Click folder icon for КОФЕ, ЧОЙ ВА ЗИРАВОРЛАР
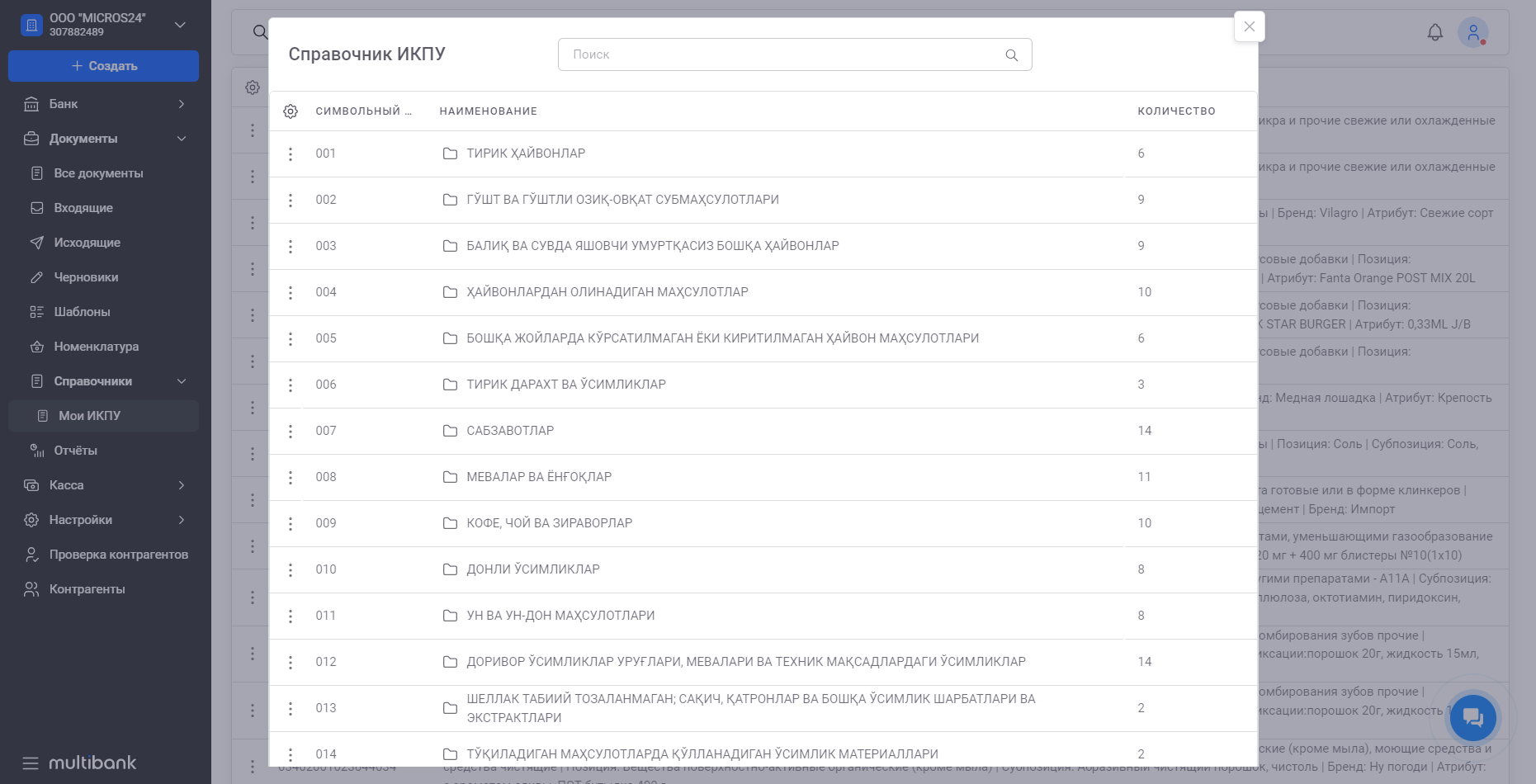Viewport: 1536px width, 784px height. tap(450, 523)
